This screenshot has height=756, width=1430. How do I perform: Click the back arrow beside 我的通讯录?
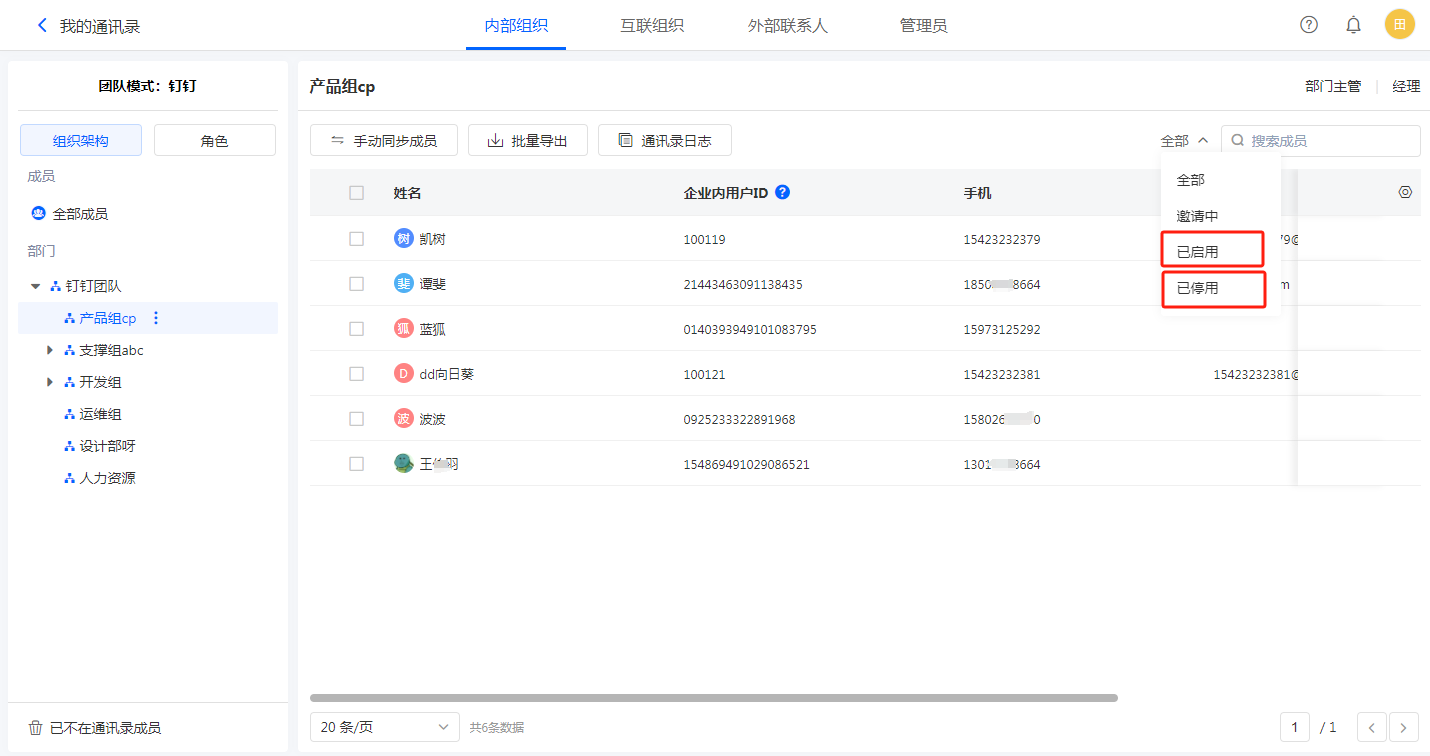point(42,26)
